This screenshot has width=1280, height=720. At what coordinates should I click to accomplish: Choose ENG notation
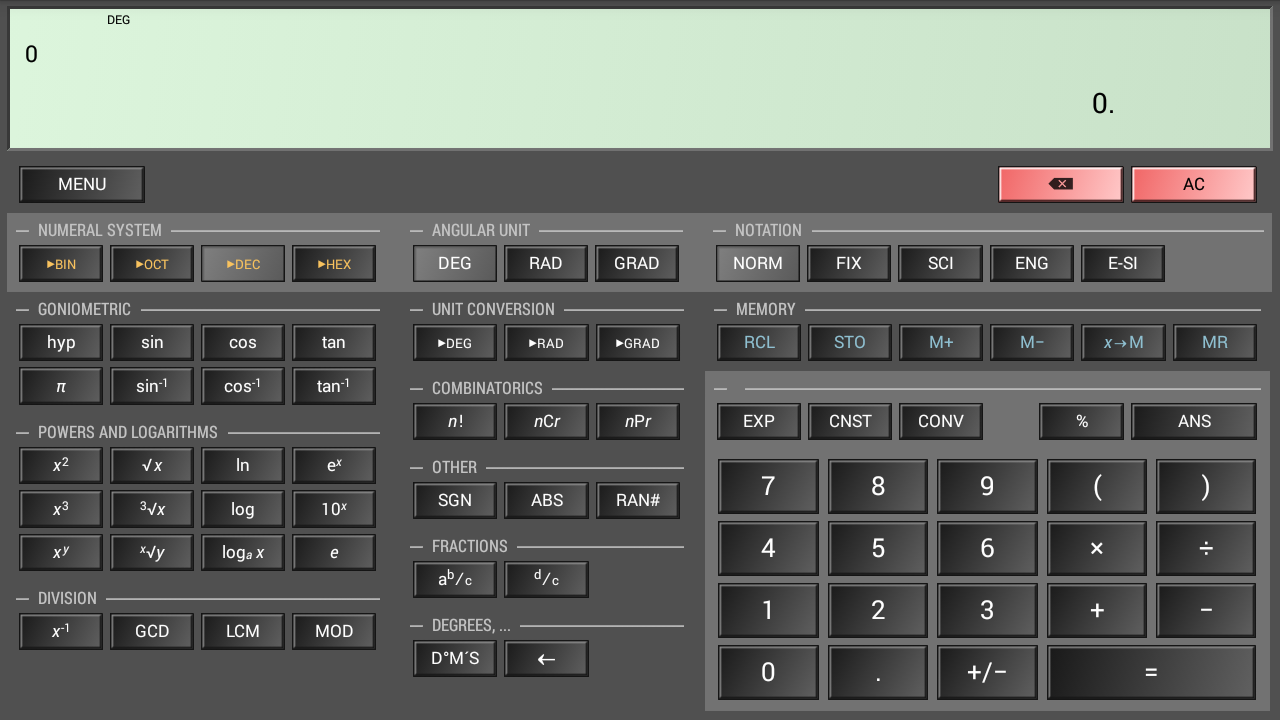[x=1031, y=264]
